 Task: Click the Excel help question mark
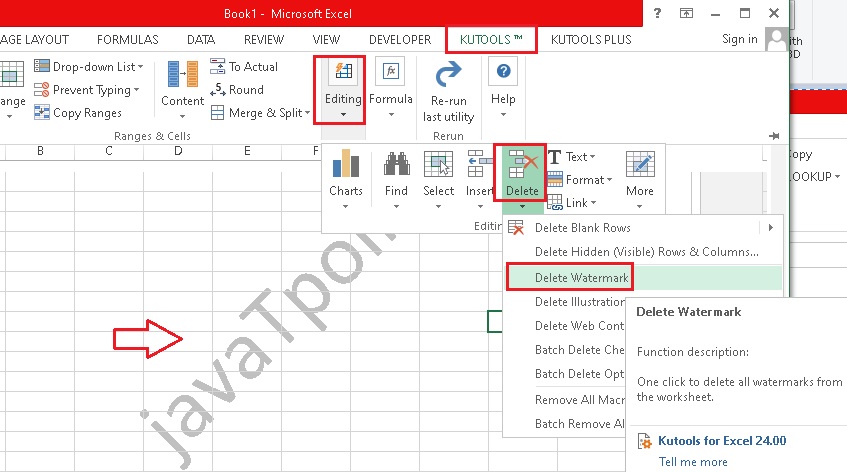657,14
